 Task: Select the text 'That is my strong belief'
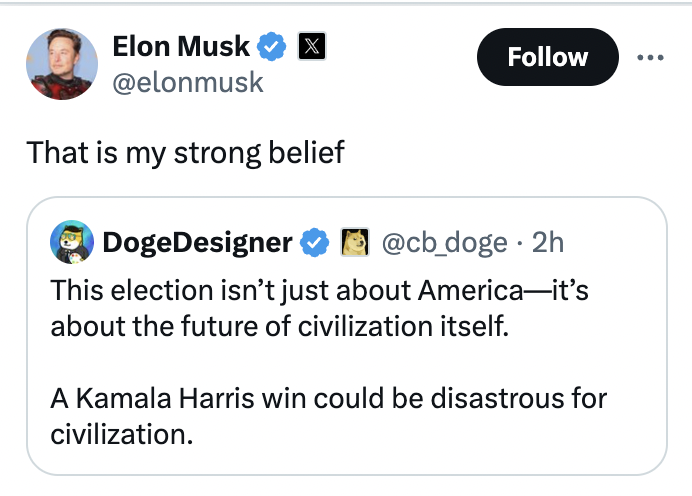coord(185,153)
